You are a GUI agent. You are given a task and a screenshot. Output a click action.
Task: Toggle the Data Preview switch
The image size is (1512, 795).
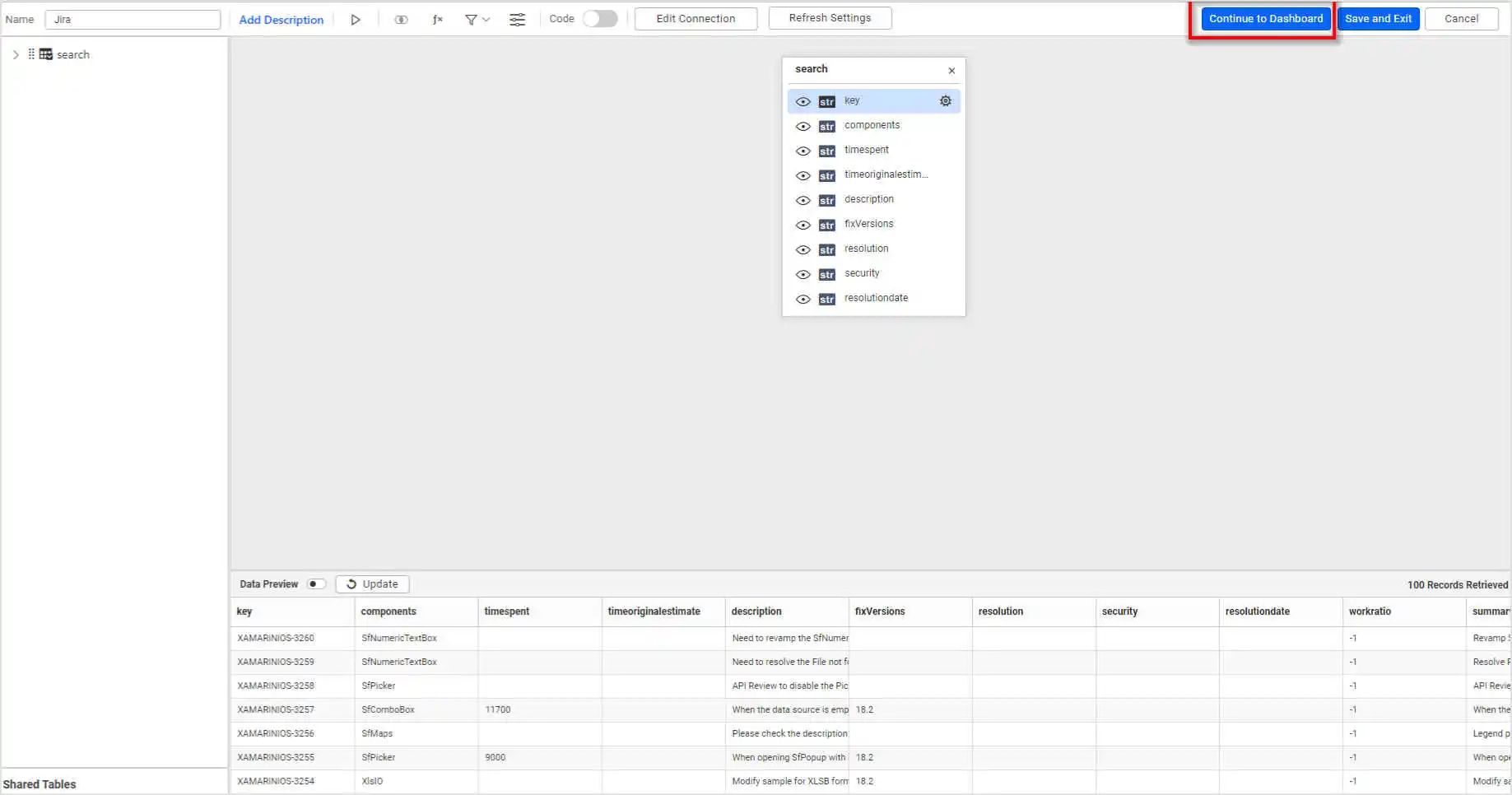[316, 584]
